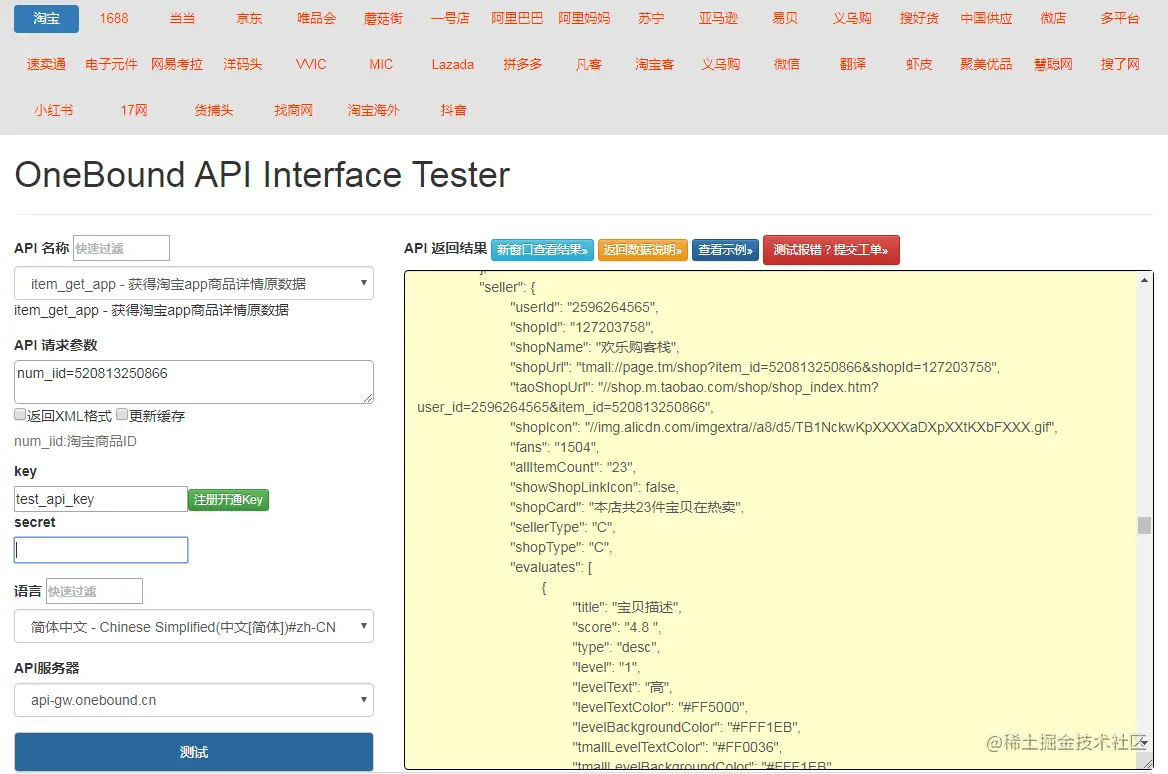Screen dimensions: 1168x774
Task: Click the result panel scroll-up arrow
Action: click(1144, 280)
